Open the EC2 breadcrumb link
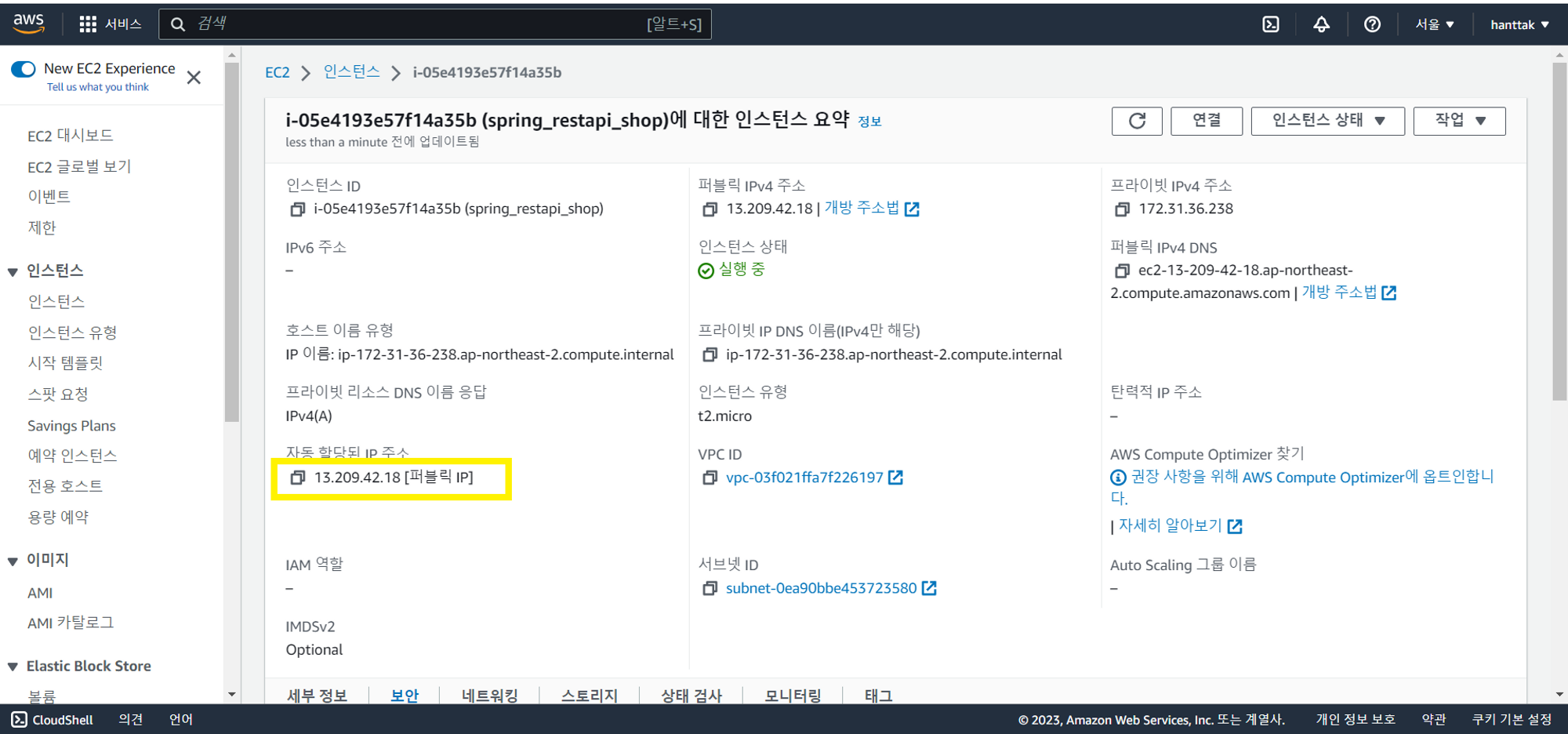The image size is (1568, 734). tap(277, 73)
